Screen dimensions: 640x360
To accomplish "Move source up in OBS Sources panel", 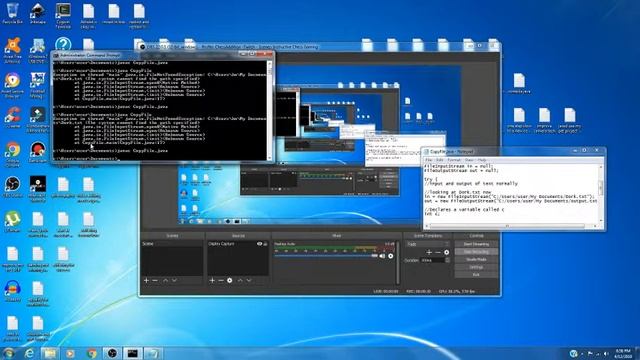I will tap(240, 280).
